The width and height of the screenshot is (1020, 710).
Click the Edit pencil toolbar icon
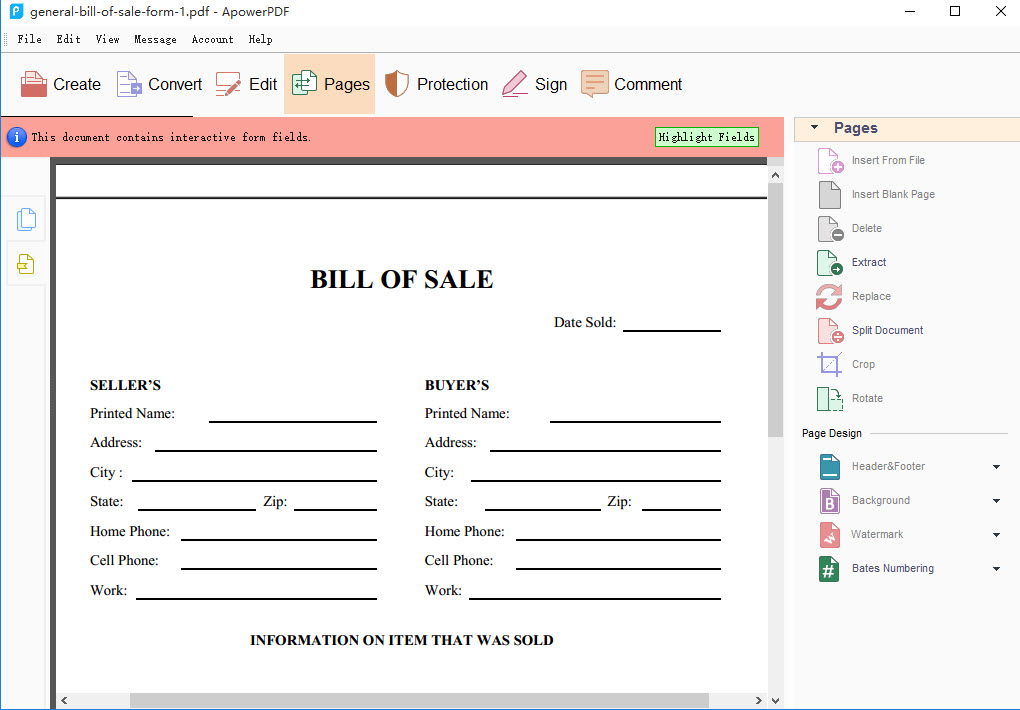click(x=228, y=84)
